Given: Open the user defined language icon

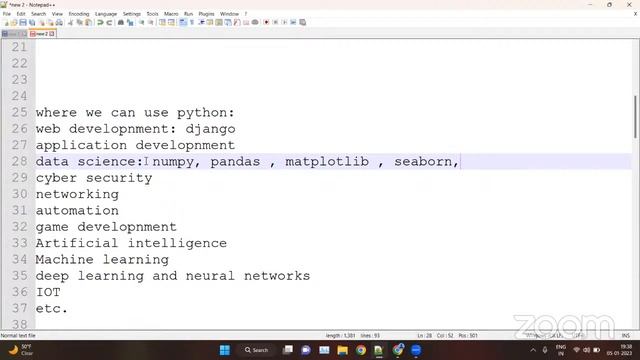Looking at the screenshot, I should 210,22.
